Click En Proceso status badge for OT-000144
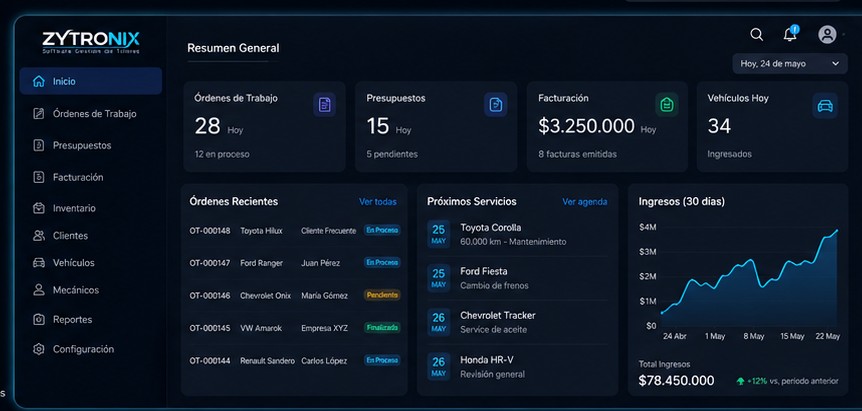The height and width of the screenshot is (411, 862). (x=382, y=360)
